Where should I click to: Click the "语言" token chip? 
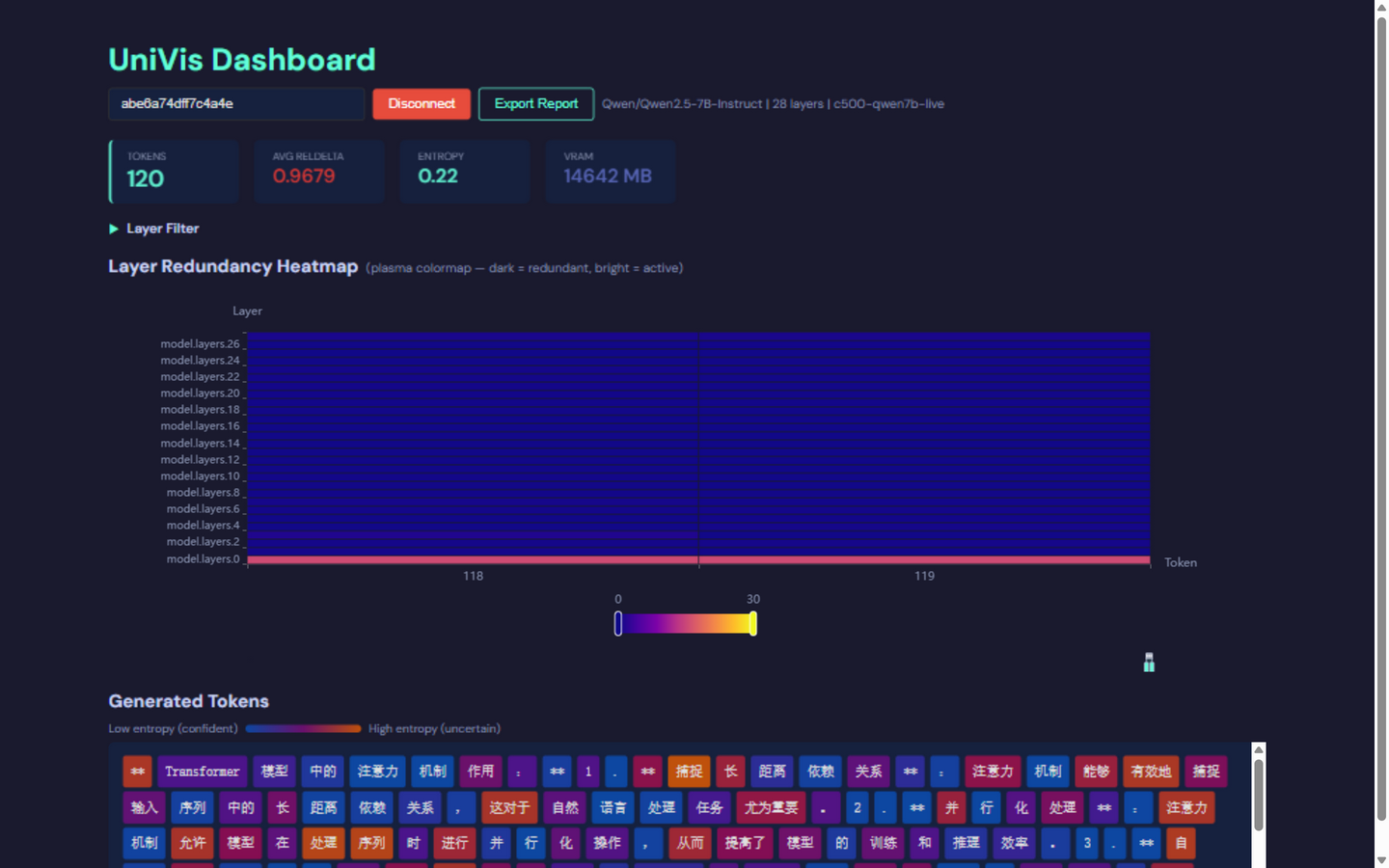(x=613, y=808)
